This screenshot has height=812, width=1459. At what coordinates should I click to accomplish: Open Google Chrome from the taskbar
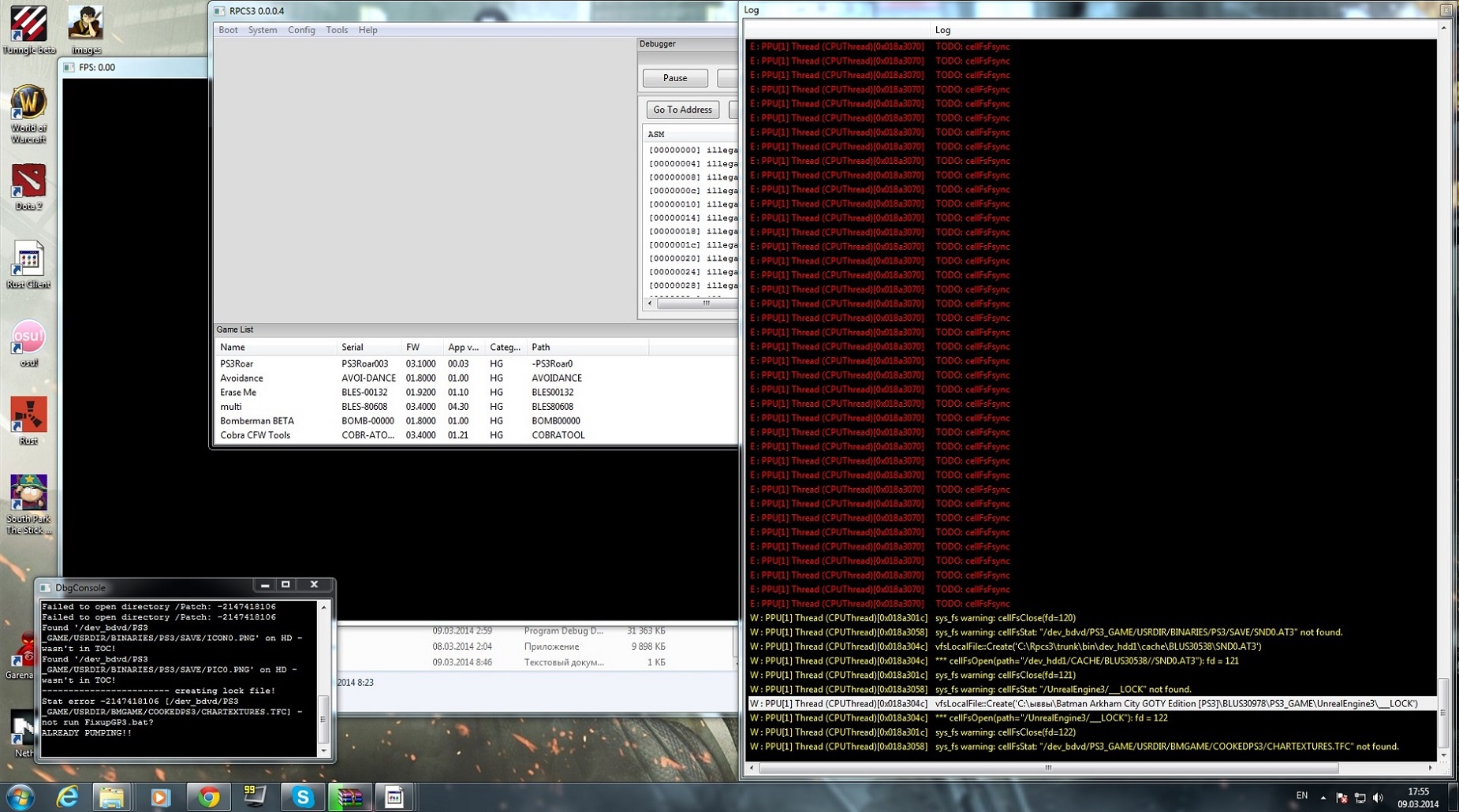208,797
